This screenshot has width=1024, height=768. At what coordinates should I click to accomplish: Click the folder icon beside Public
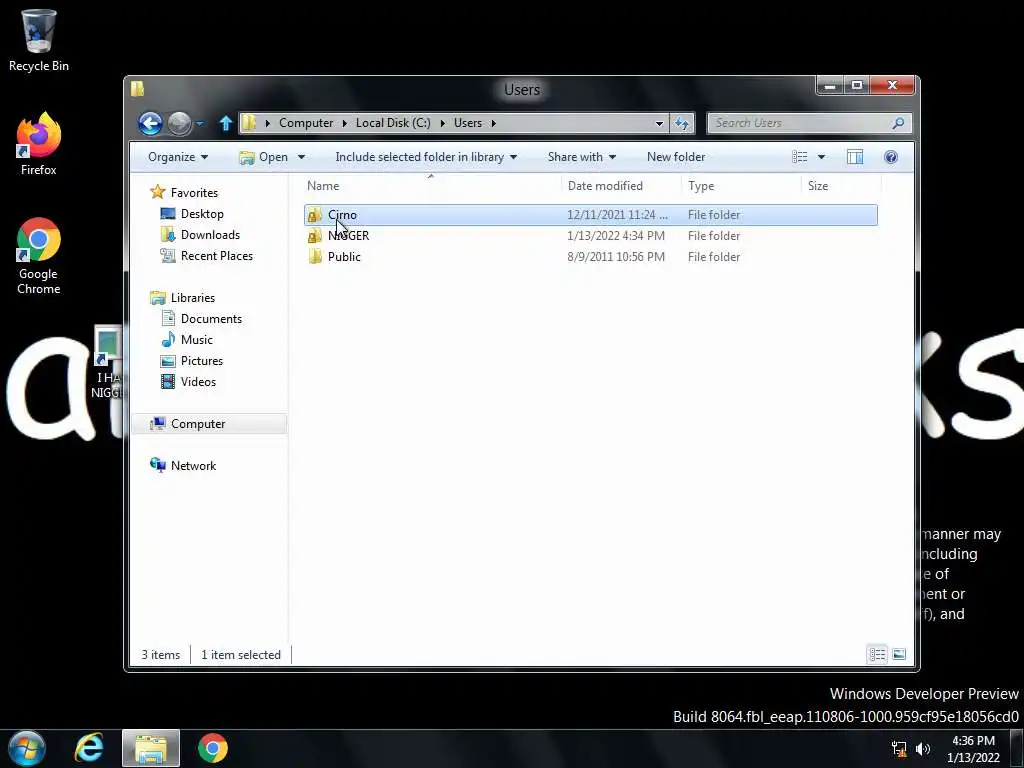coord(315,257)
